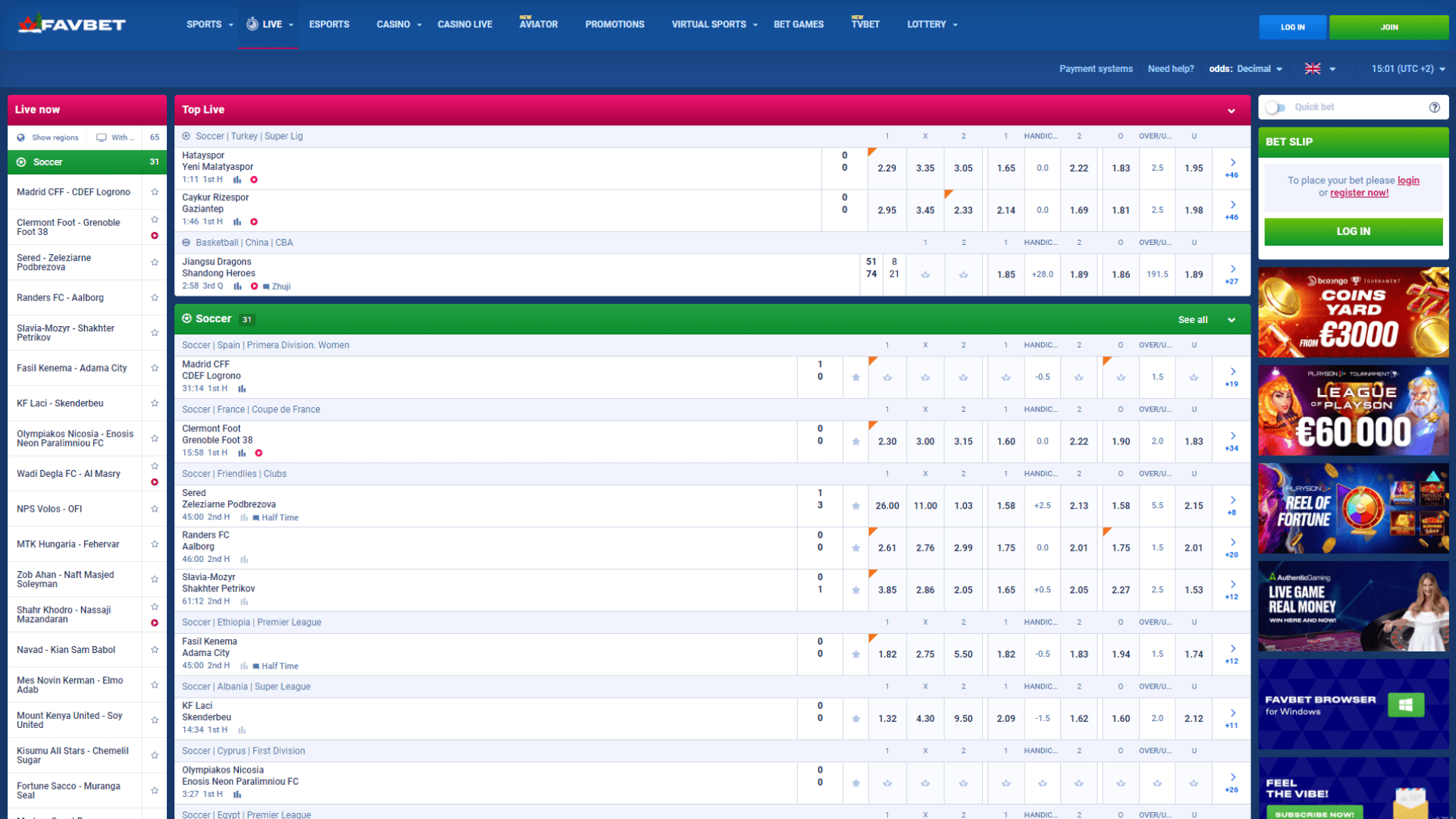Open more markets arrow for Jiangsu Dragons

[x=1232, y=268]
